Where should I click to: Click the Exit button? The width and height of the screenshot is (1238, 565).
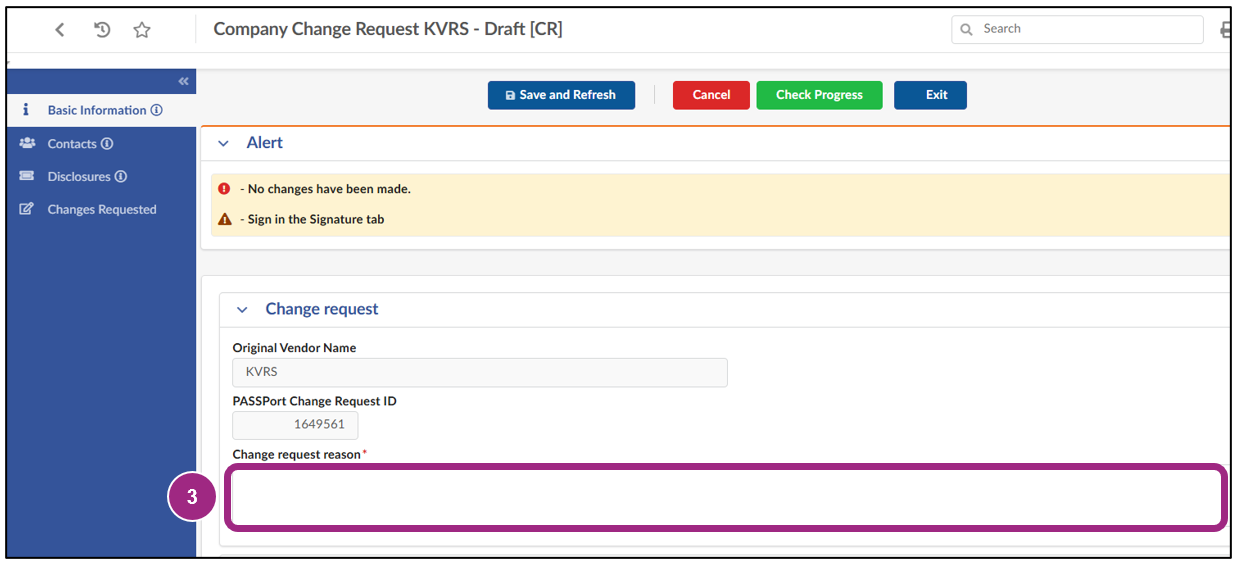930,95
